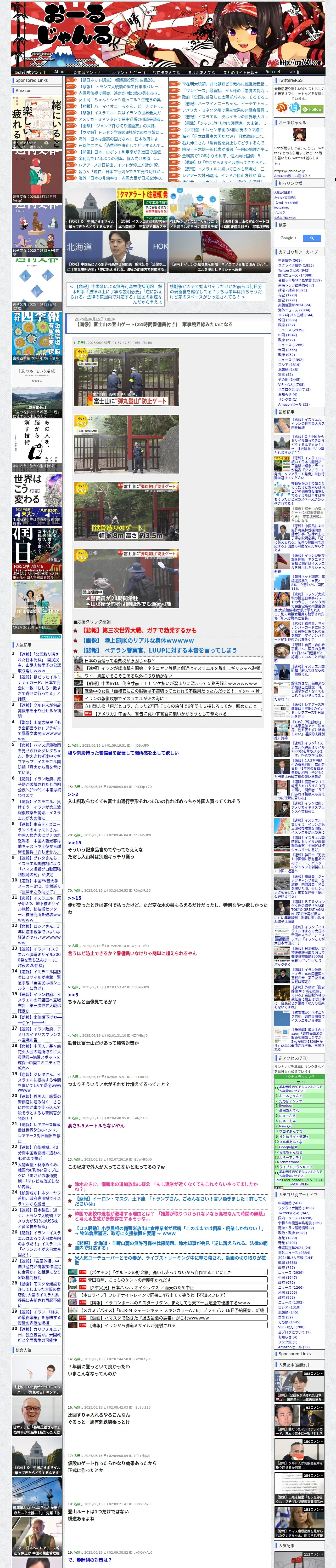Screen dimensions: 336x1568
Task: Open the カイカイ反応通信 link
Action: [285, 197]
